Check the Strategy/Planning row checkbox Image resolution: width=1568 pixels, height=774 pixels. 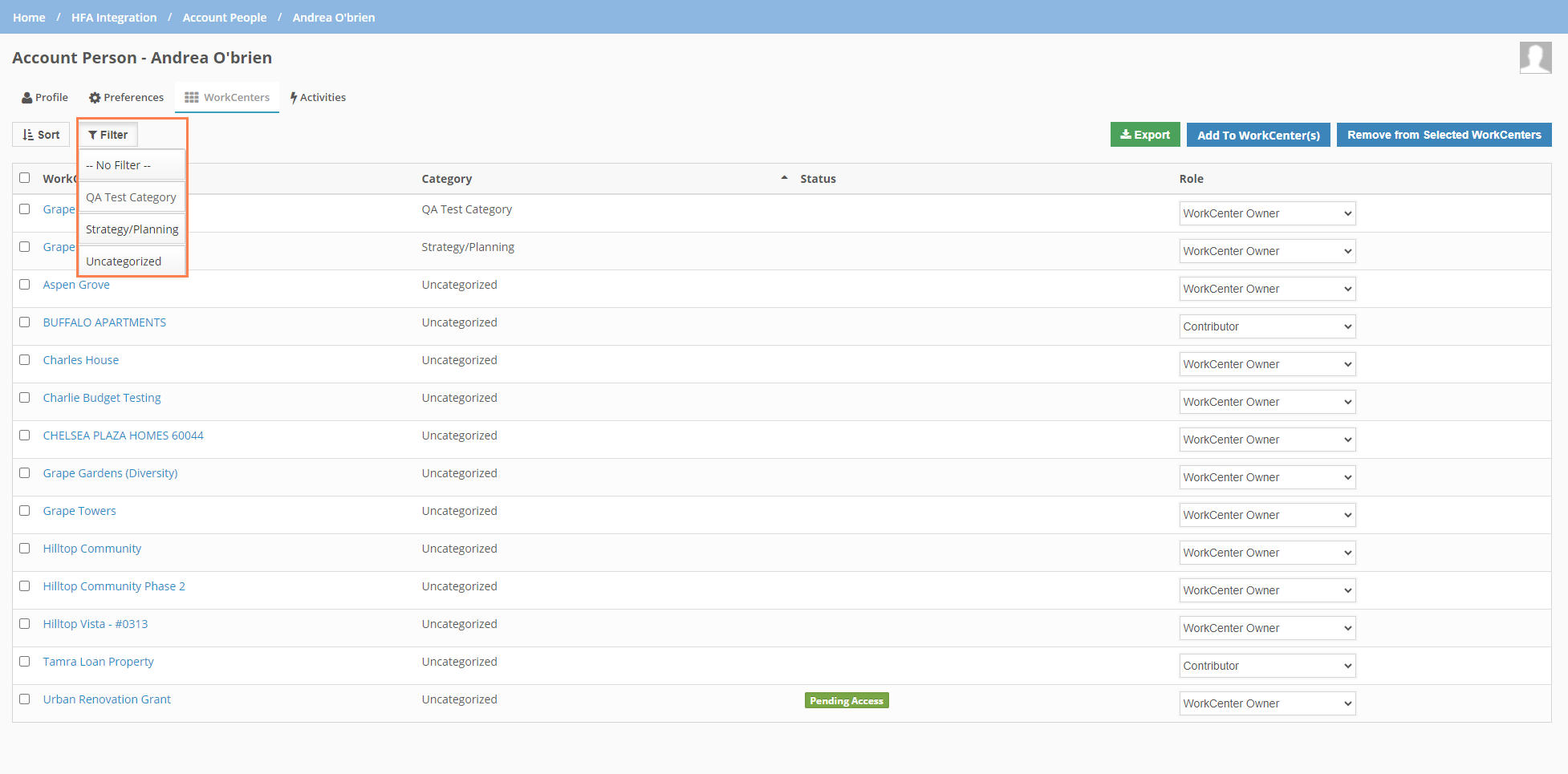pos(25,247)
